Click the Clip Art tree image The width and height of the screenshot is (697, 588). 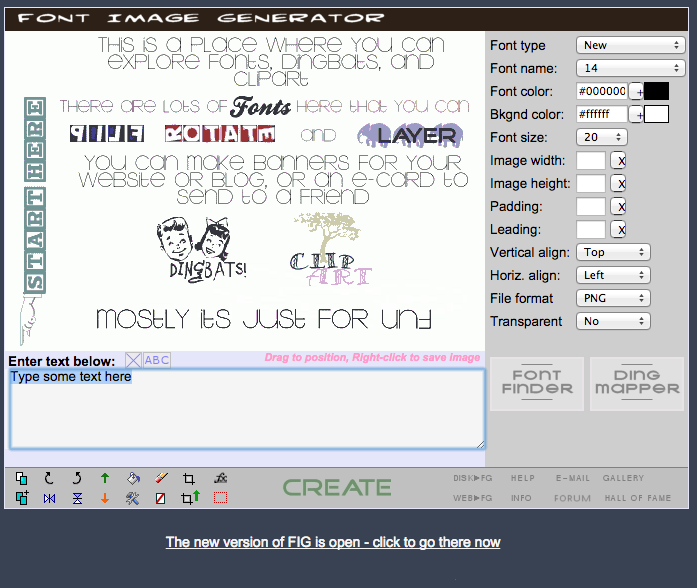tap(330, 249)
